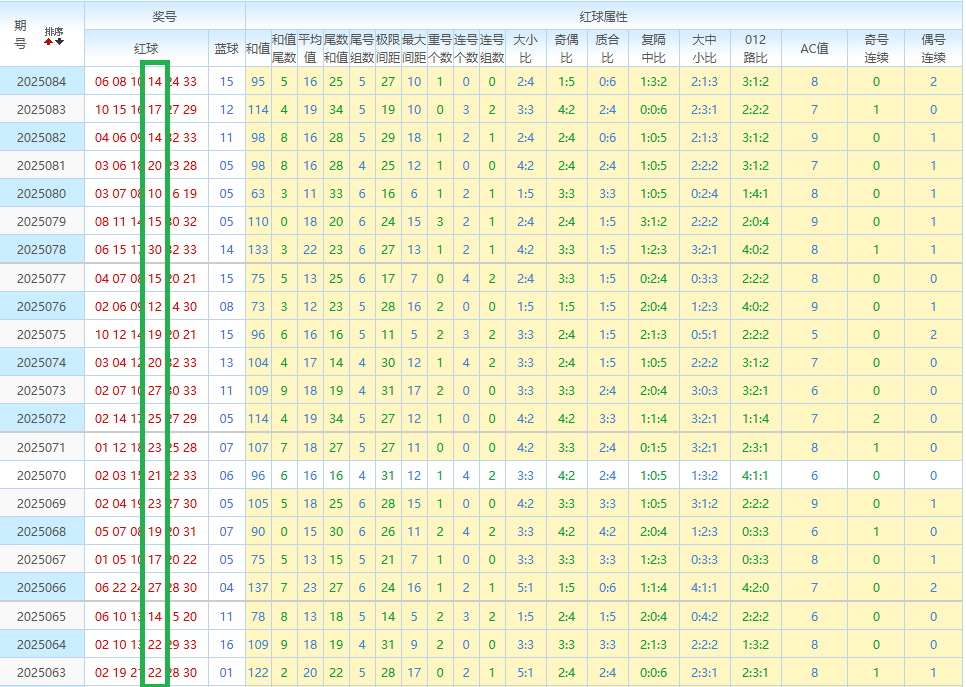Click the 尾数和值 column header
966x687 pixels.
336,49
